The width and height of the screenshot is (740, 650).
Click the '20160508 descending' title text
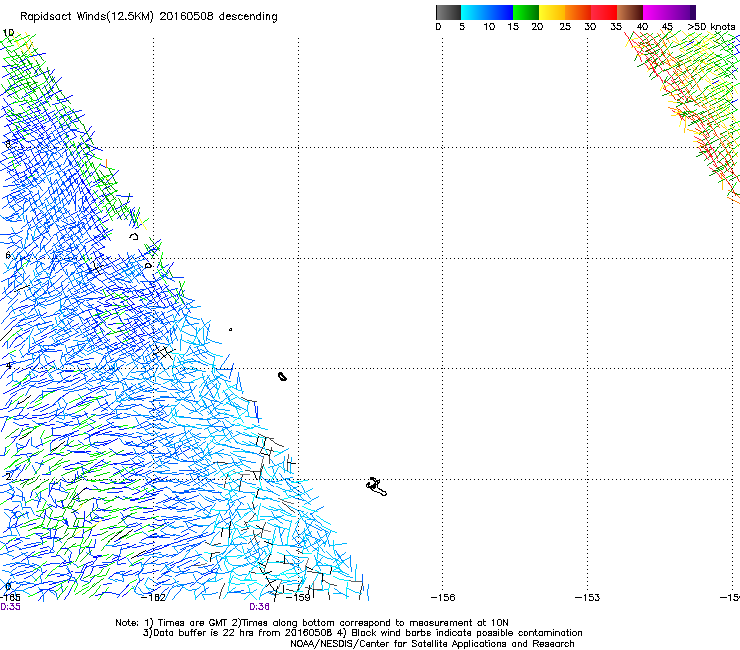tap(219, 17)
